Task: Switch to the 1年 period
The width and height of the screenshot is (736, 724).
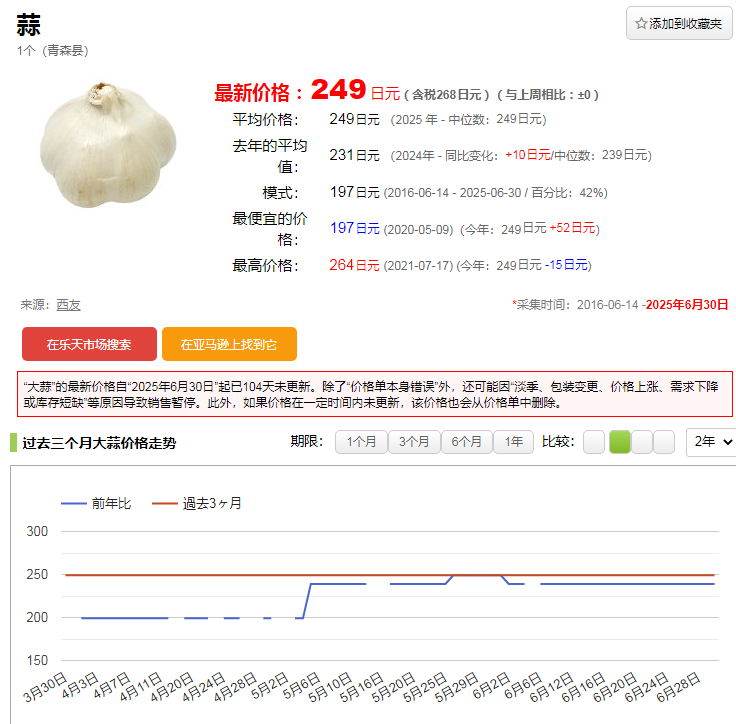Action: [x=513, y=442]
